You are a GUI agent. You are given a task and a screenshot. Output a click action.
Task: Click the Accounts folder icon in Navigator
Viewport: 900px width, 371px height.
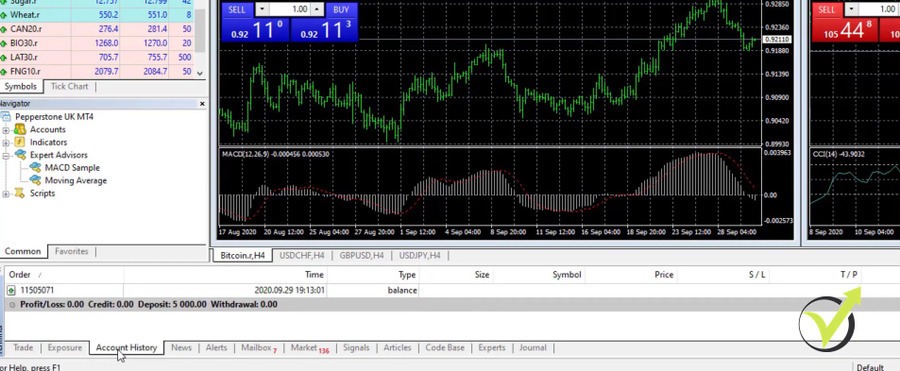[20, 129]
